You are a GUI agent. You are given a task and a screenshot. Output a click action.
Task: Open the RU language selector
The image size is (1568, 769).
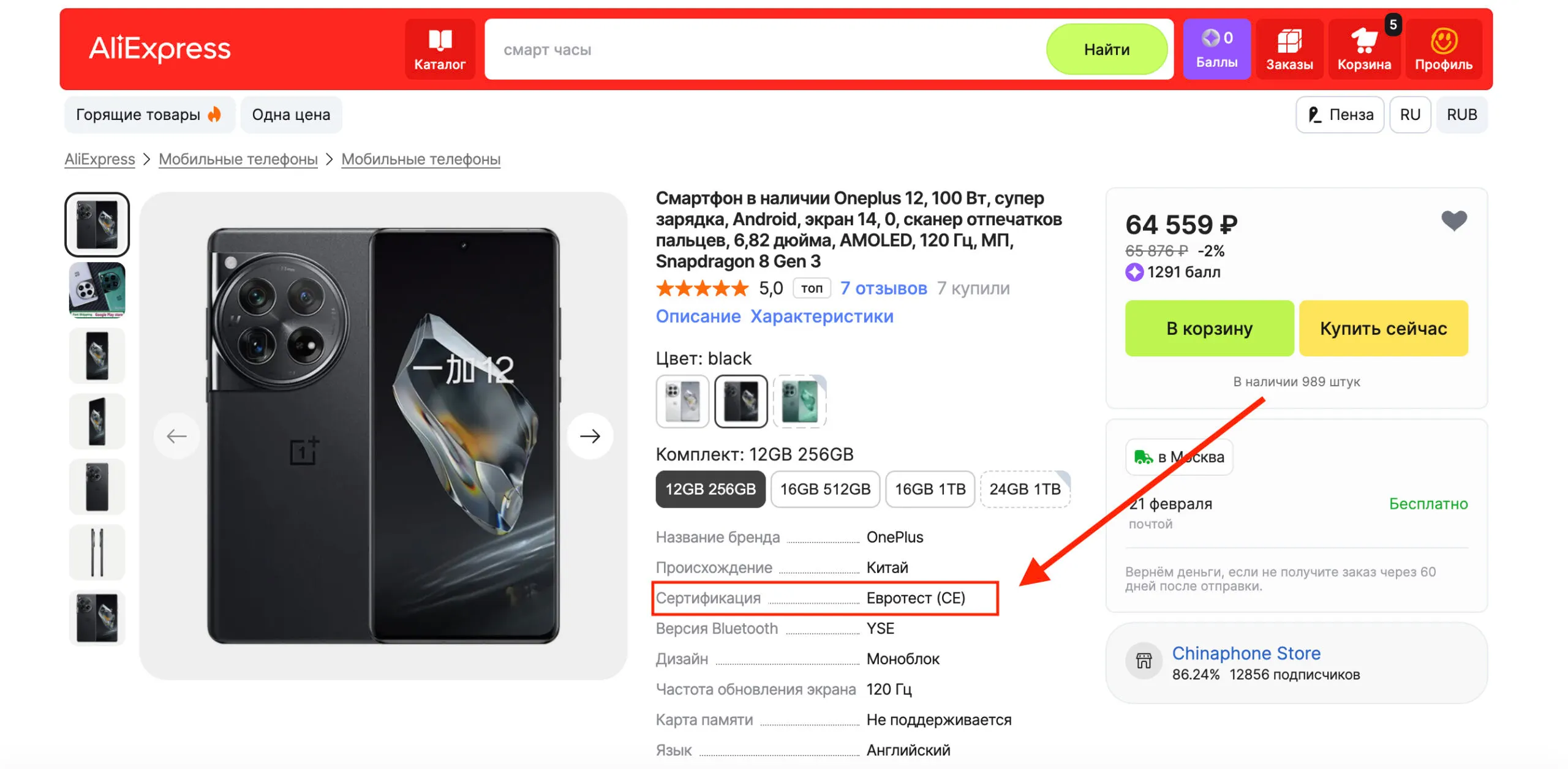1410,114
